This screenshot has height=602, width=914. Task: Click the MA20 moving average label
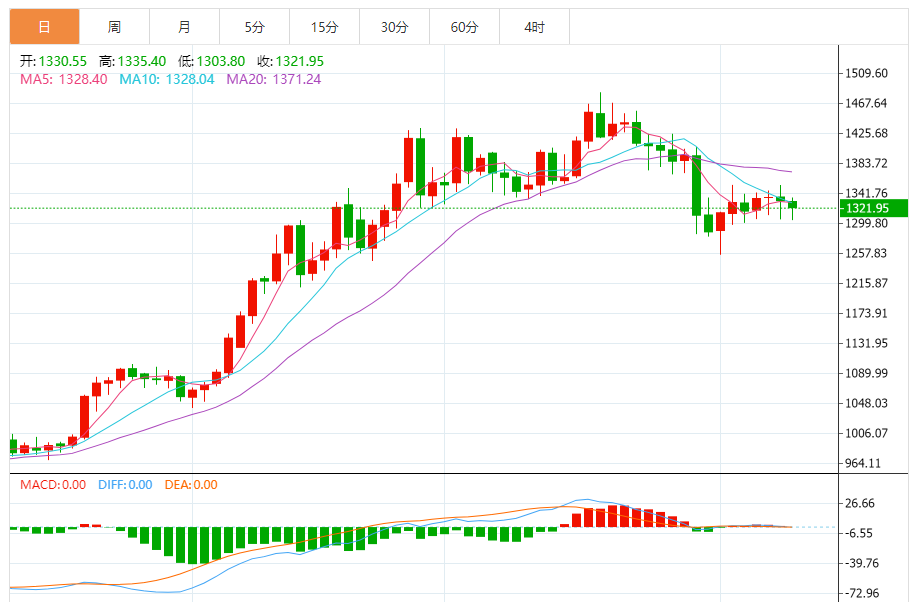pyautogui.click(x=273, y=79)
